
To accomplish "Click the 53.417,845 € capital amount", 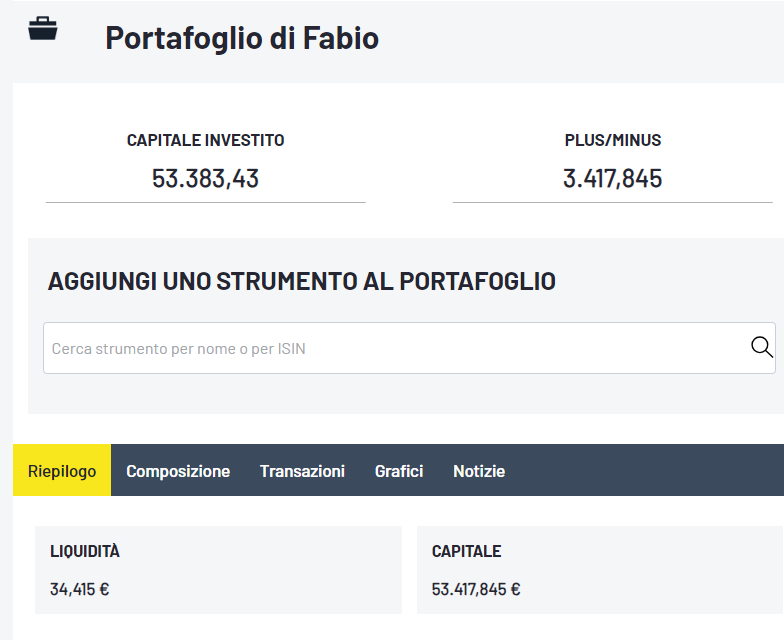I will (476, 589).
